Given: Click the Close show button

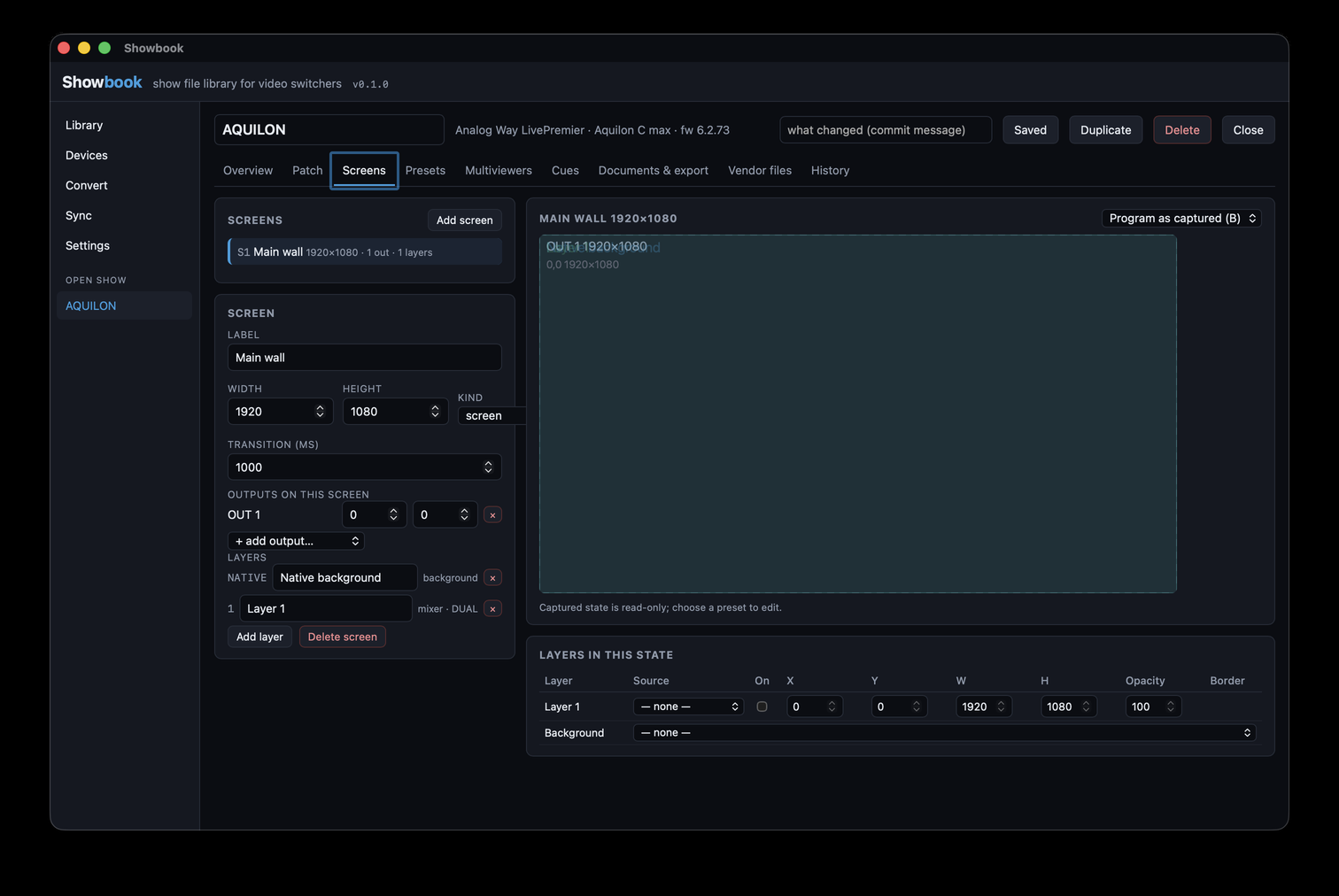Looking at the screenshot, I should click(x=1248, y=129).
